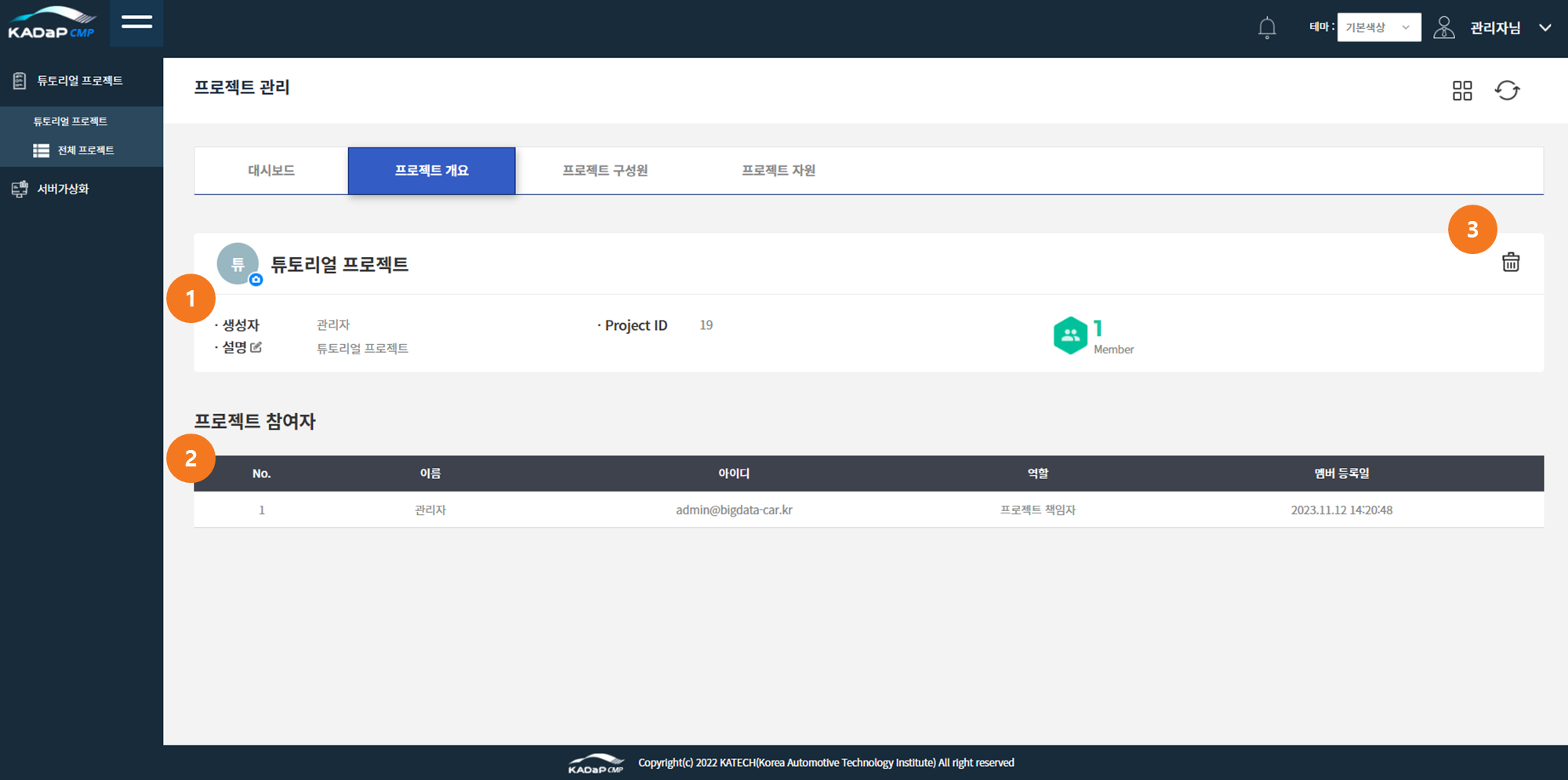Click the green Member hexagon icon
Viewport: 1568px width, 780px height.
point(1069,336)
